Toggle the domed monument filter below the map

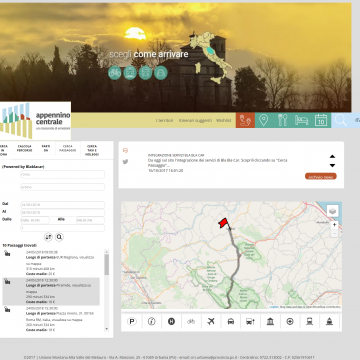pyautogui.click(x=329, y=322)
